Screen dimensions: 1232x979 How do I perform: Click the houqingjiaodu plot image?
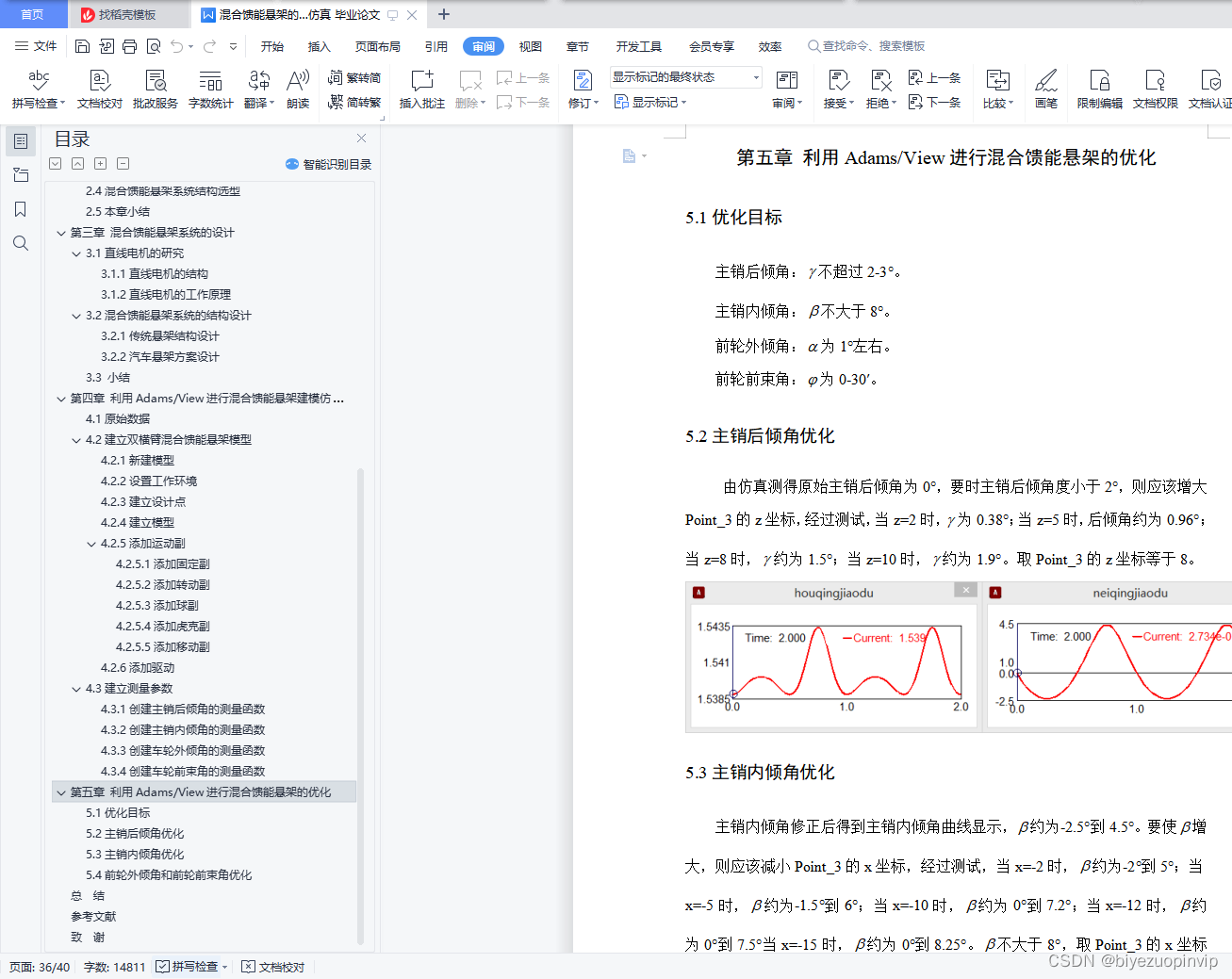click(833, 657)
